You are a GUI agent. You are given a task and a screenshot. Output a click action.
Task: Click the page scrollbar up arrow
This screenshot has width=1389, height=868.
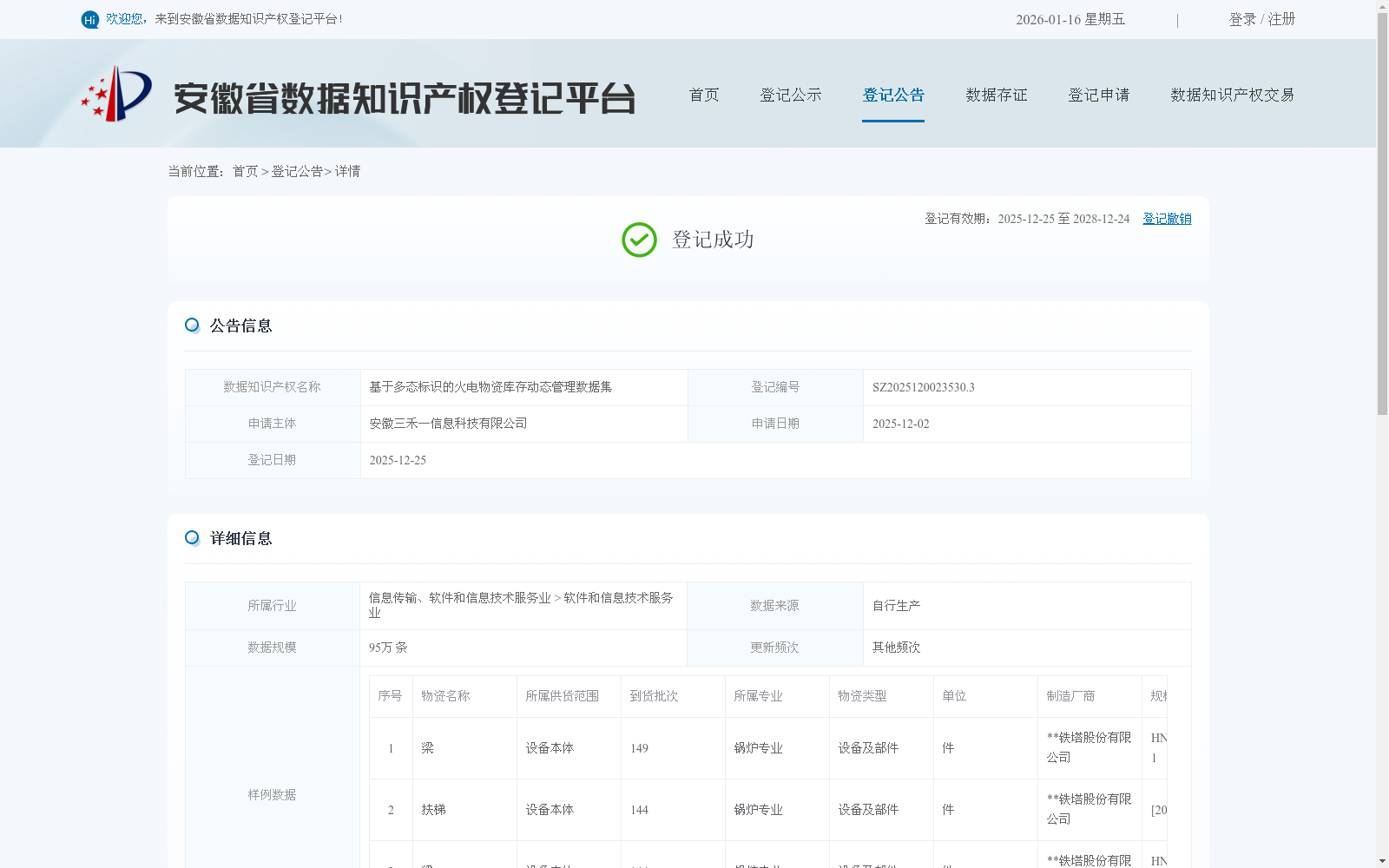pyautogui.click(x=1382, y=6)
